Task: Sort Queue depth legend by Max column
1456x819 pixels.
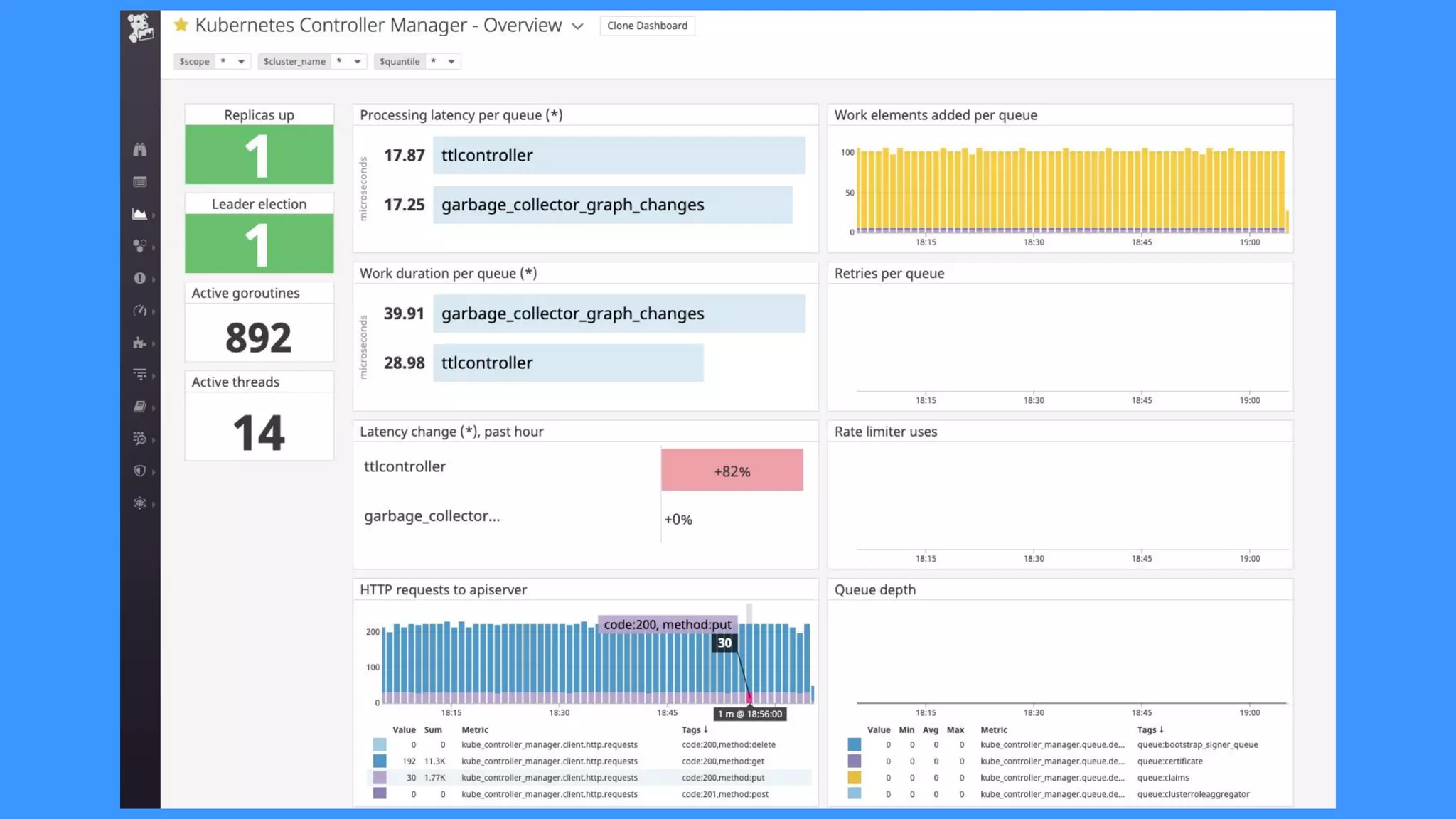Action: pos(955,729)
